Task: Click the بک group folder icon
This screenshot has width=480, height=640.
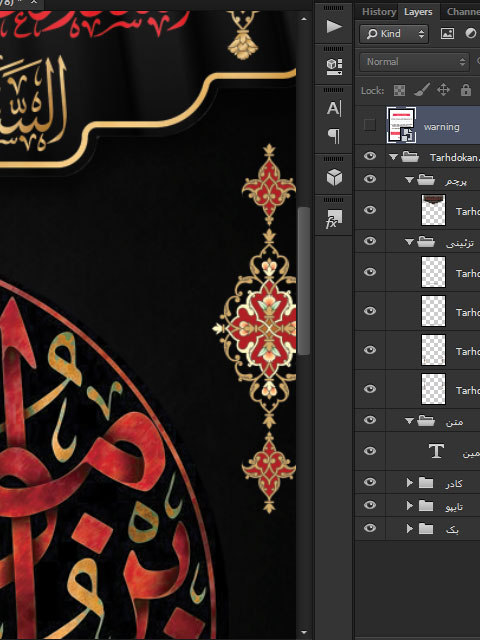Action: [426, 529]
